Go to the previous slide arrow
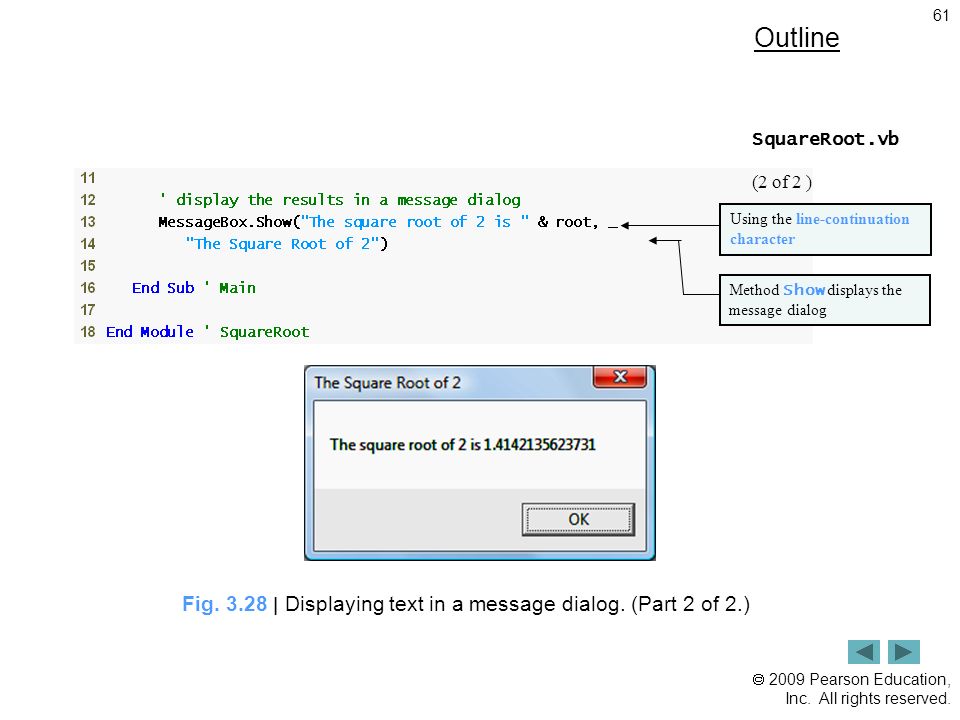The height and width of the screenshot is (720, 960). (x=863, y=651)
